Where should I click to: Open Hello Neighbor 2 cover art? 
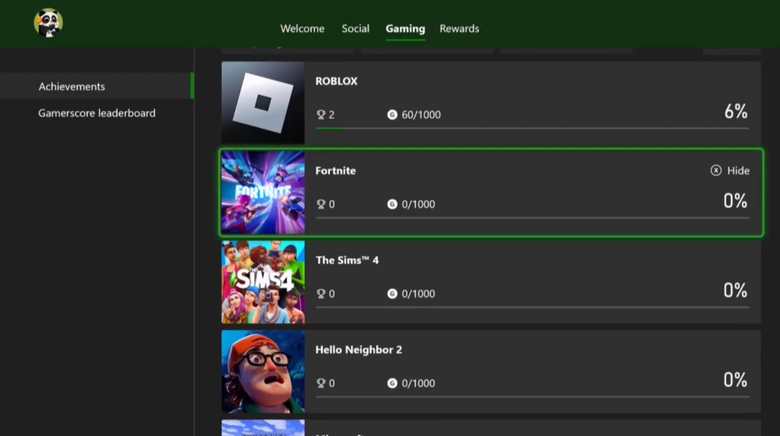(x=263, y=372)
